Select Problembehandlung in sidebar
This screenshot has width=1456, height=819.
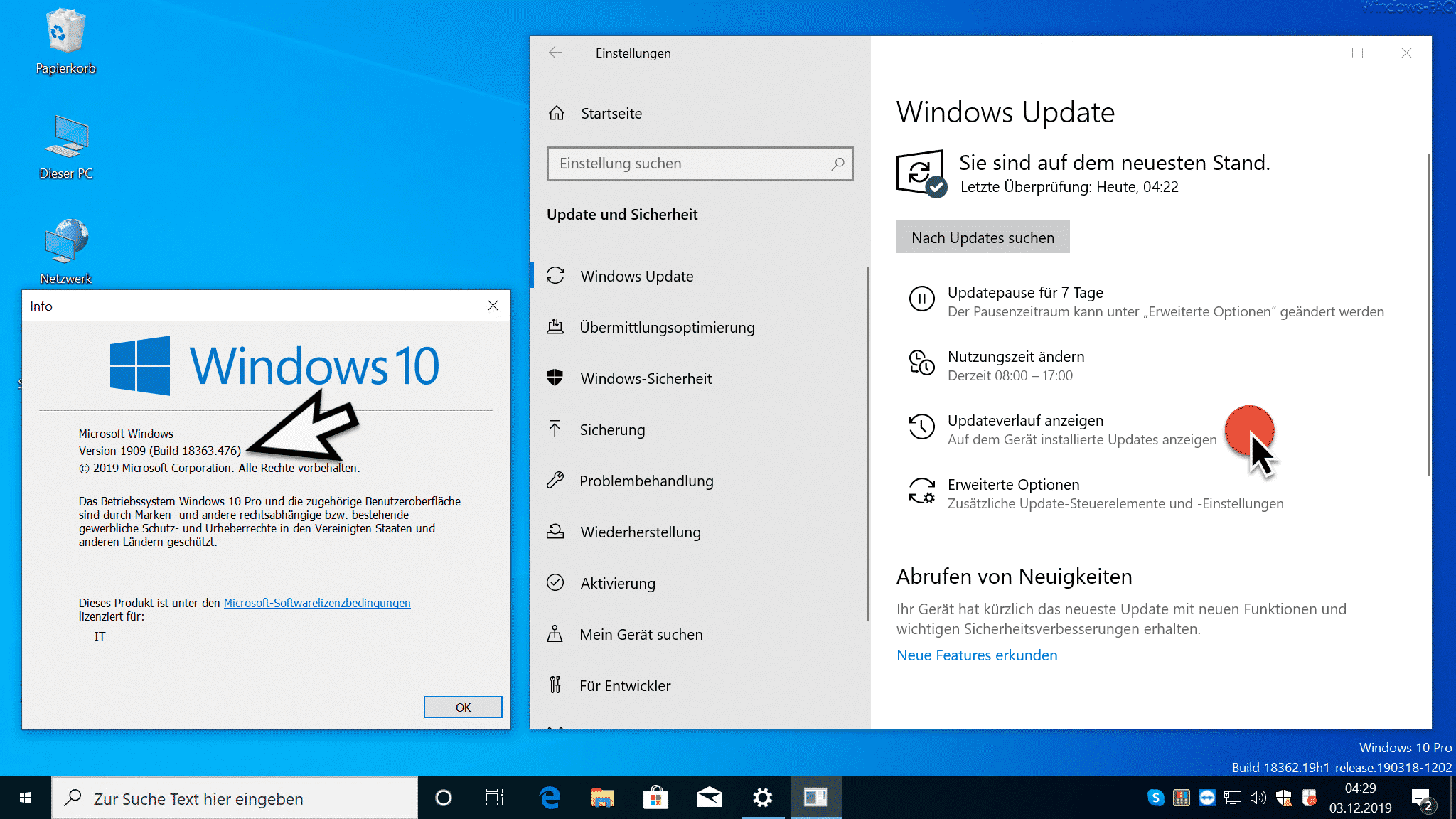[700, 481]
